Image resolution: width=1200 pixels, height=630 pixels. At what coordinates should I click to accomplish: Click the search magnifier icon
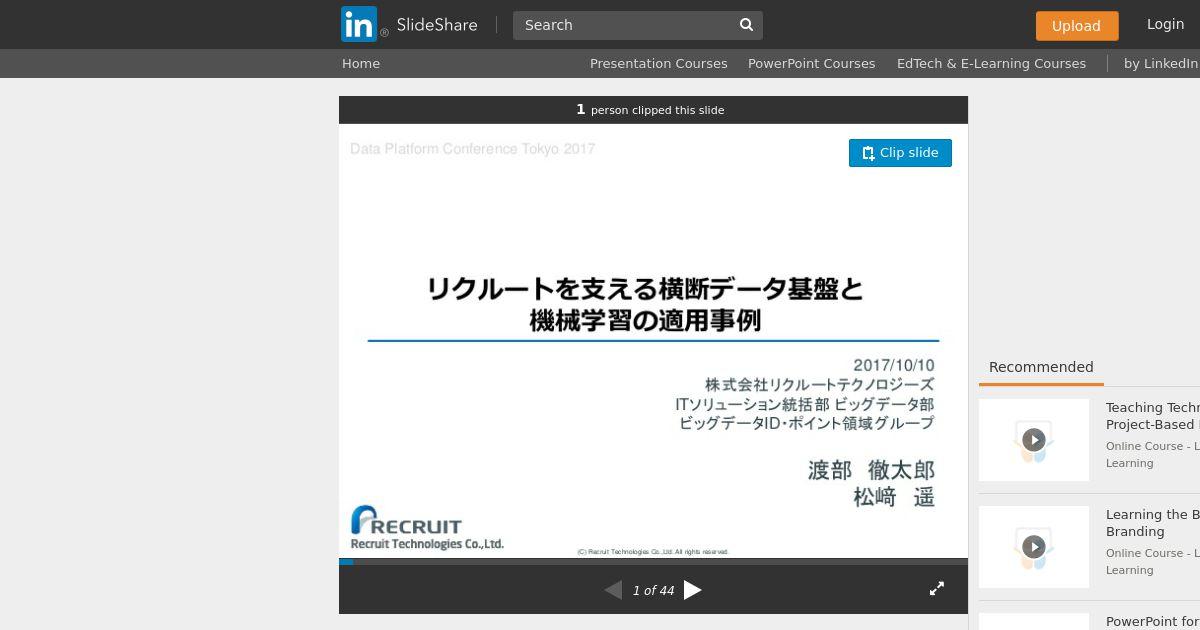[746, 25]
